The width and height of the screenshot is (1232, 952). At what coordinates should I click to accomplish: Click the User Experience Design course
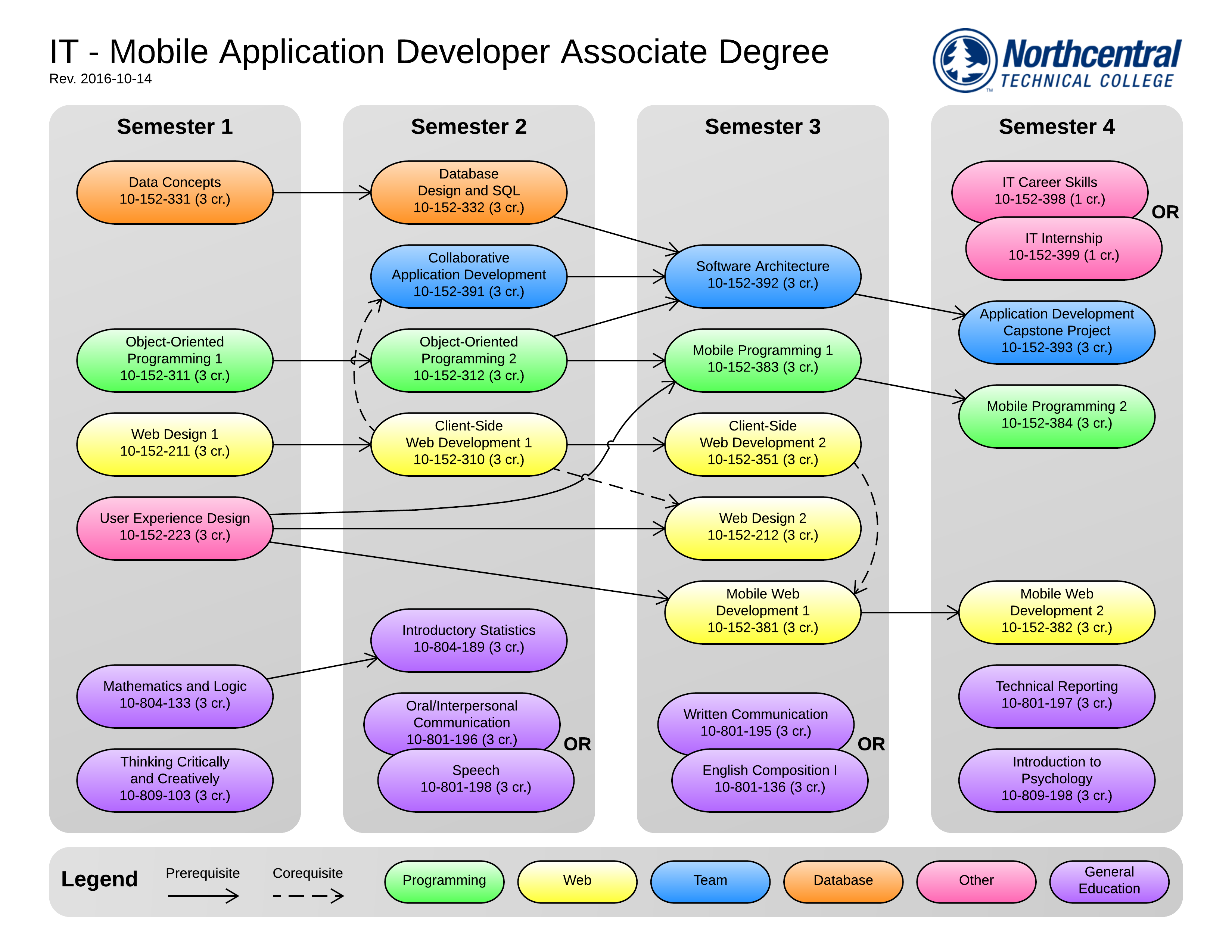point(175,527)
